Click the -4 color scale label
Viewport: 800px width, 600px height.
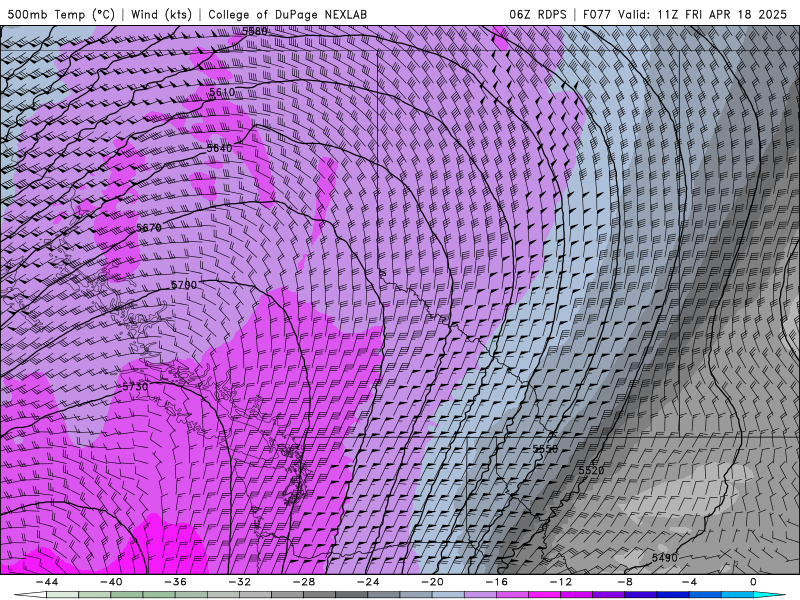(689, 582)
